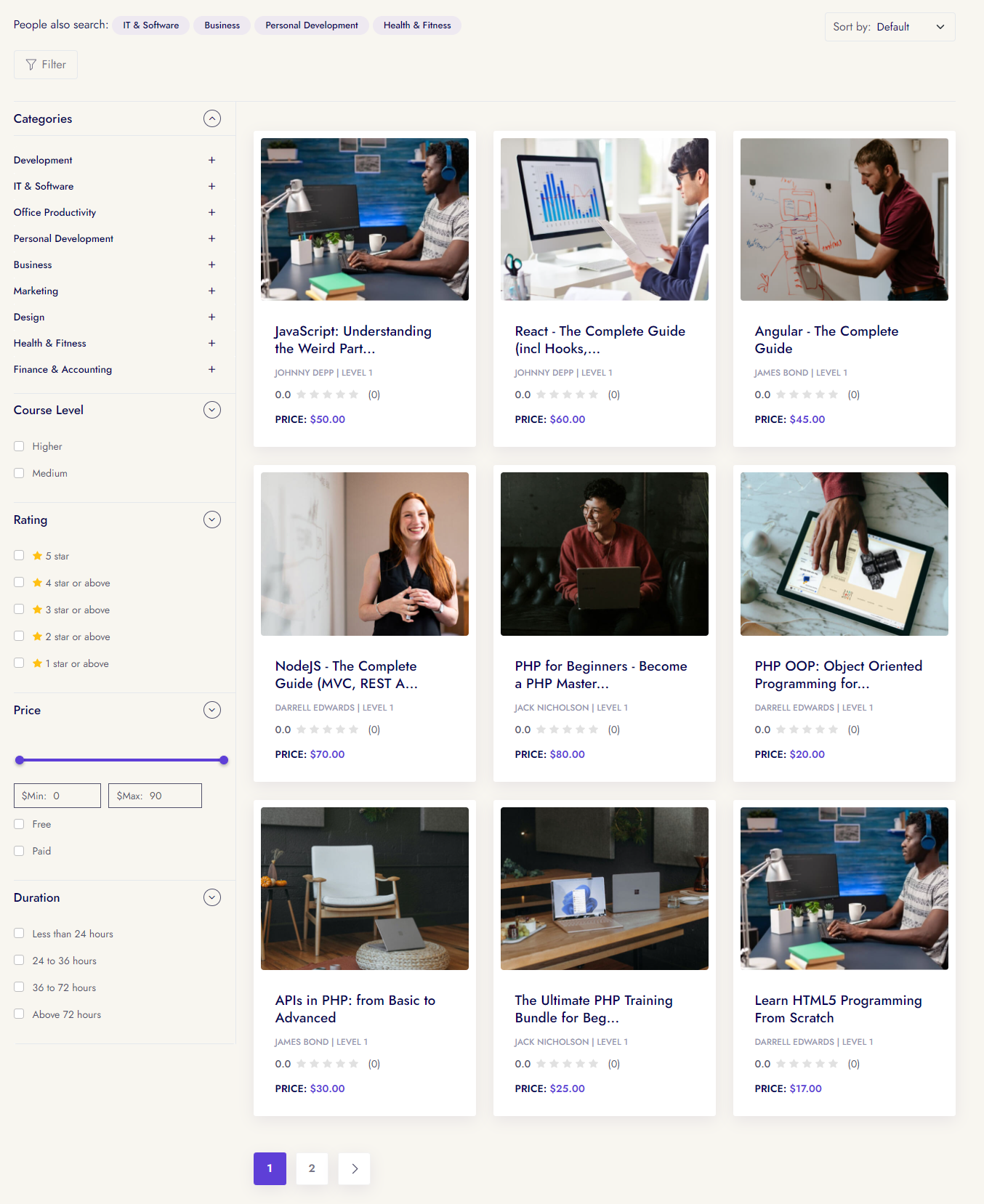
Task: Open Angular - The Complete Guide course
Action: click(826, 339)
